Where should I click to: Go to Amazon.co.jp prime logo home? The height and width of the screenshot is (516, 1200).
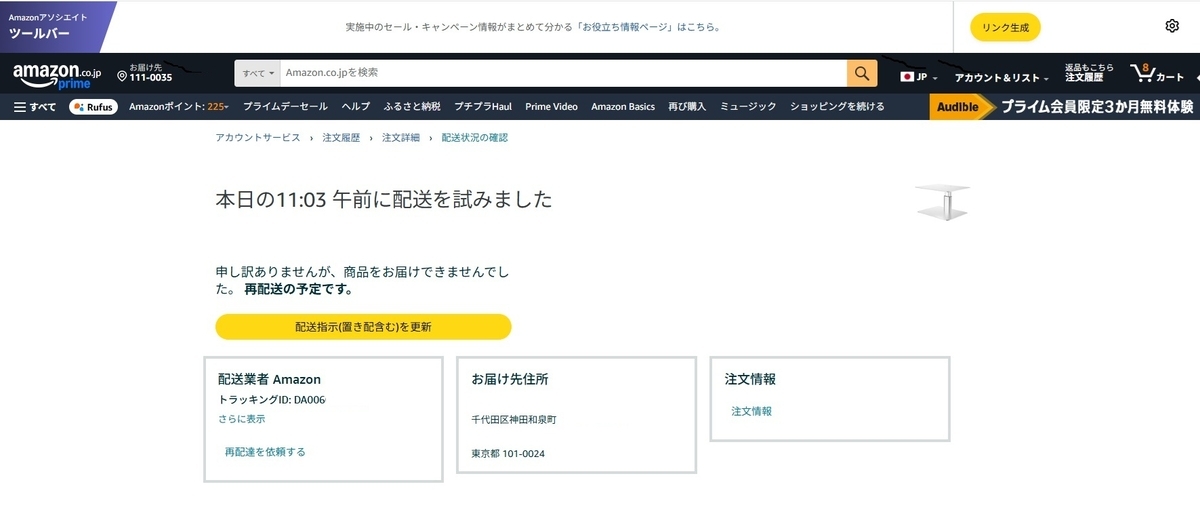[x=56, y=75]
